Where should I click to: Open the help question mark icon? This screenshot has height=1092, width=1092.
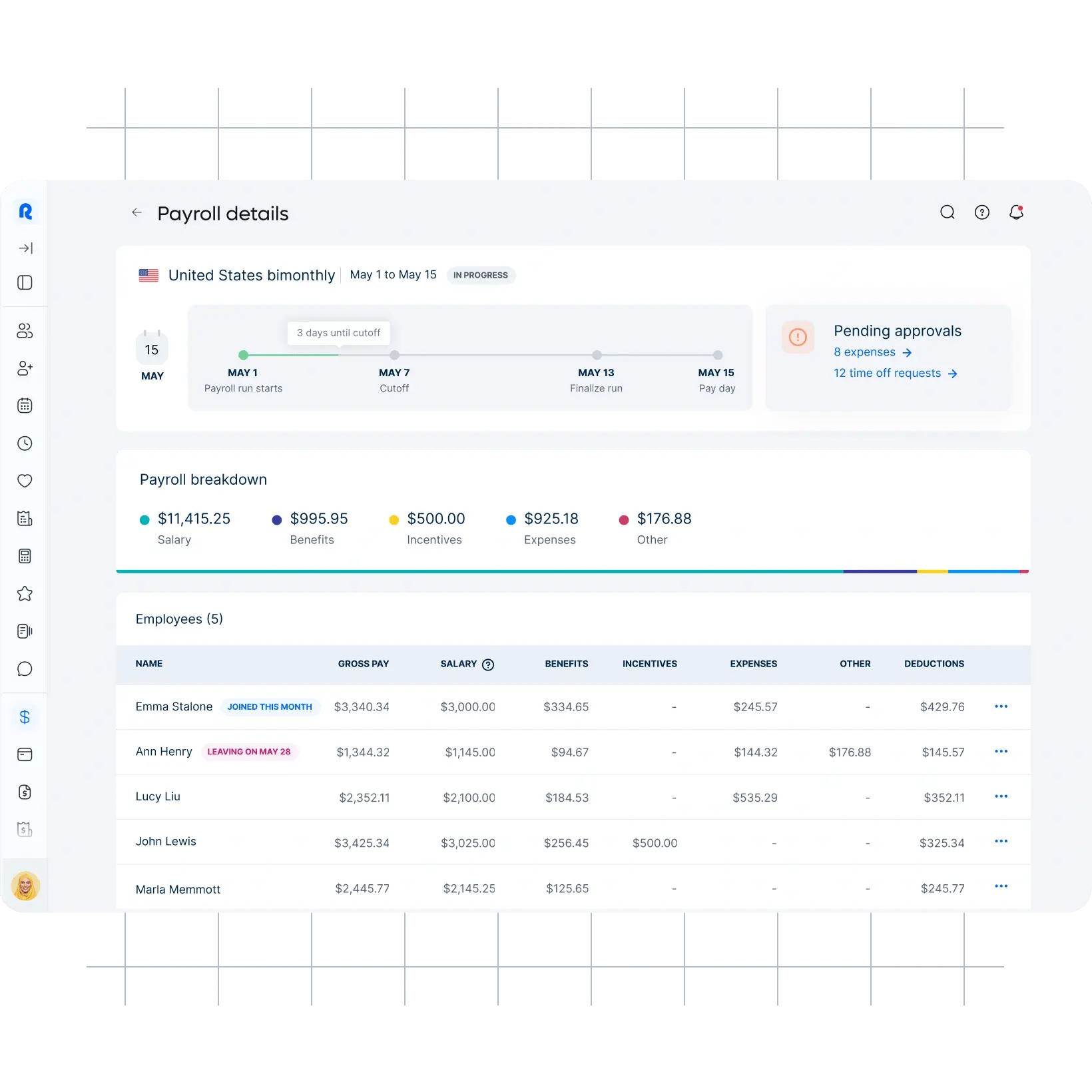[x=981, y=212]
